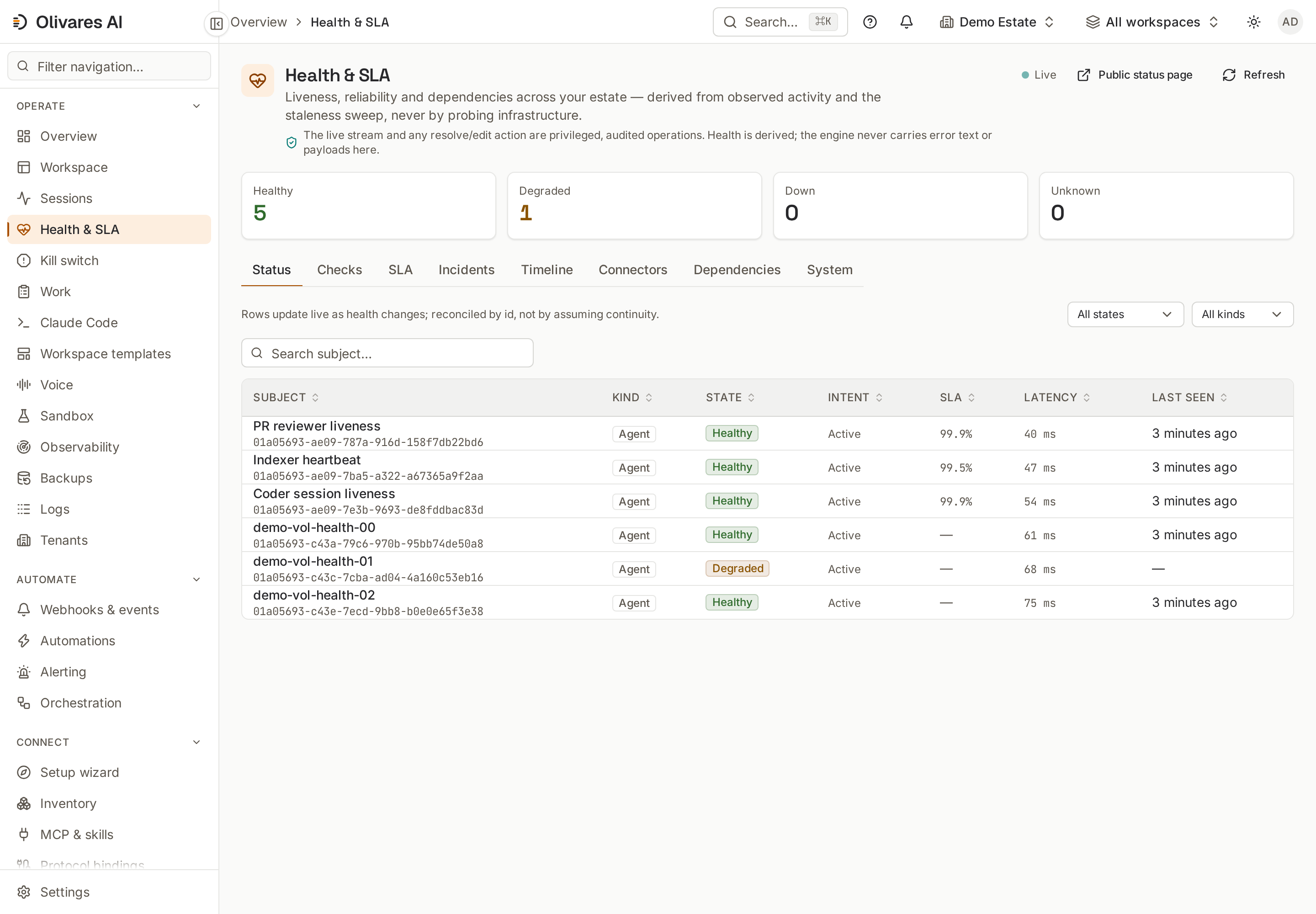Open MCP & skills in the sidebar
The image size is (1316, 914).
point(109,834)
